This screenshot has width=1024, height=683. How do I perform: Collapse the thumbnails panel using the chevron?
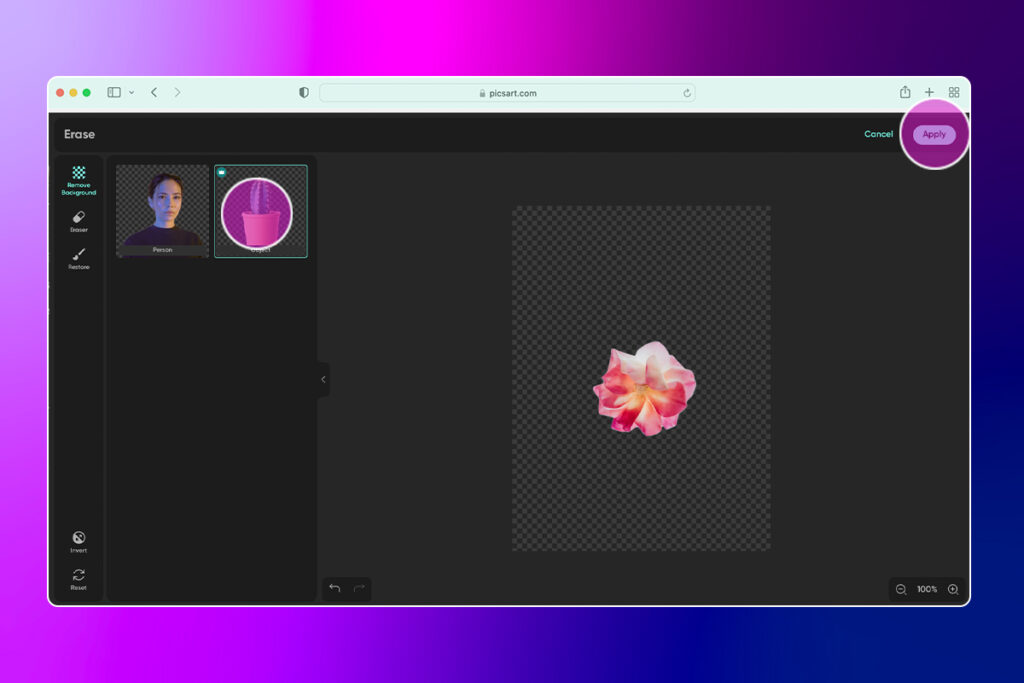[x=323, y=379]
